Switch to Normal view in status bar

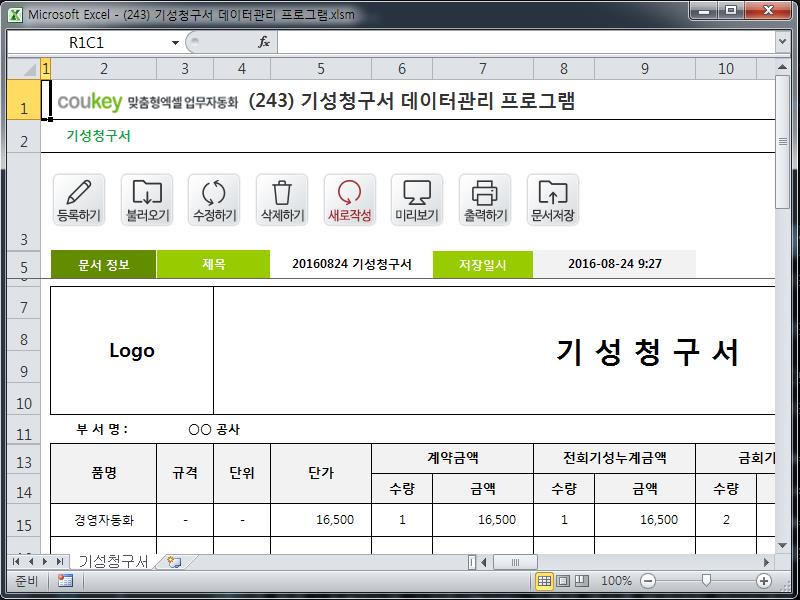[x=544, y=581]
